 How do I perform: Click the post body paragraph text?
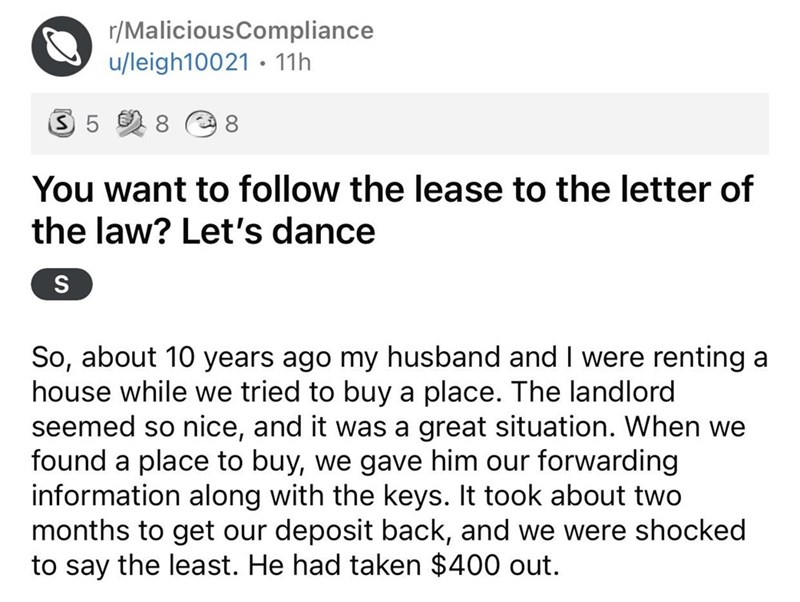400,449
